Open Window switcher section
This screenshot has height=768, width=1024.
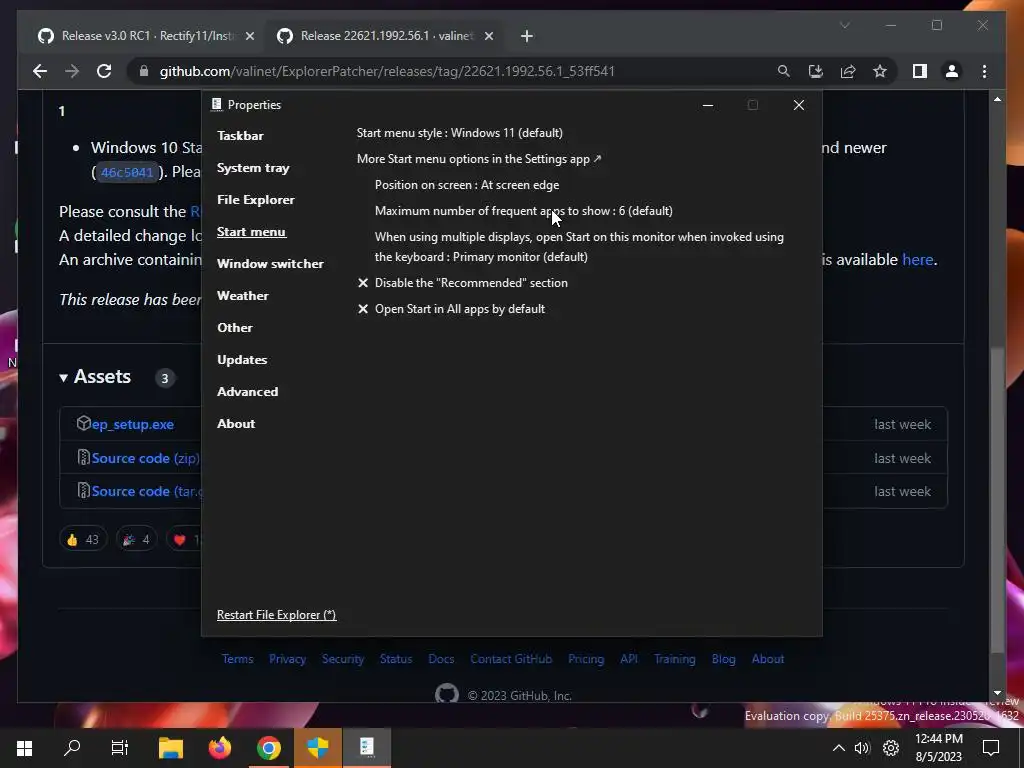pyautogui.click(x=270, y=264)
